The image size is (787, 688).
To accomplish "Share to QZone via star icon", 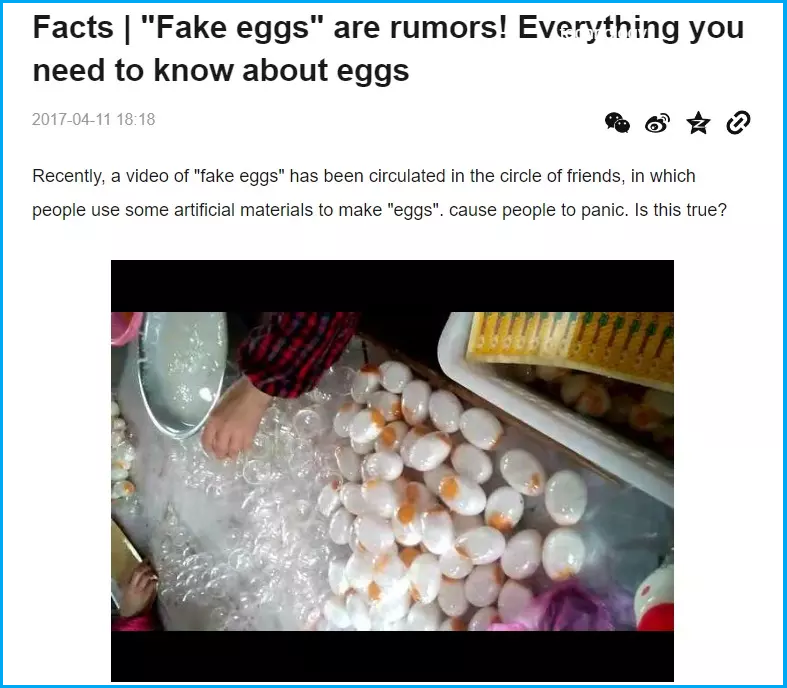I will (698, 123).
